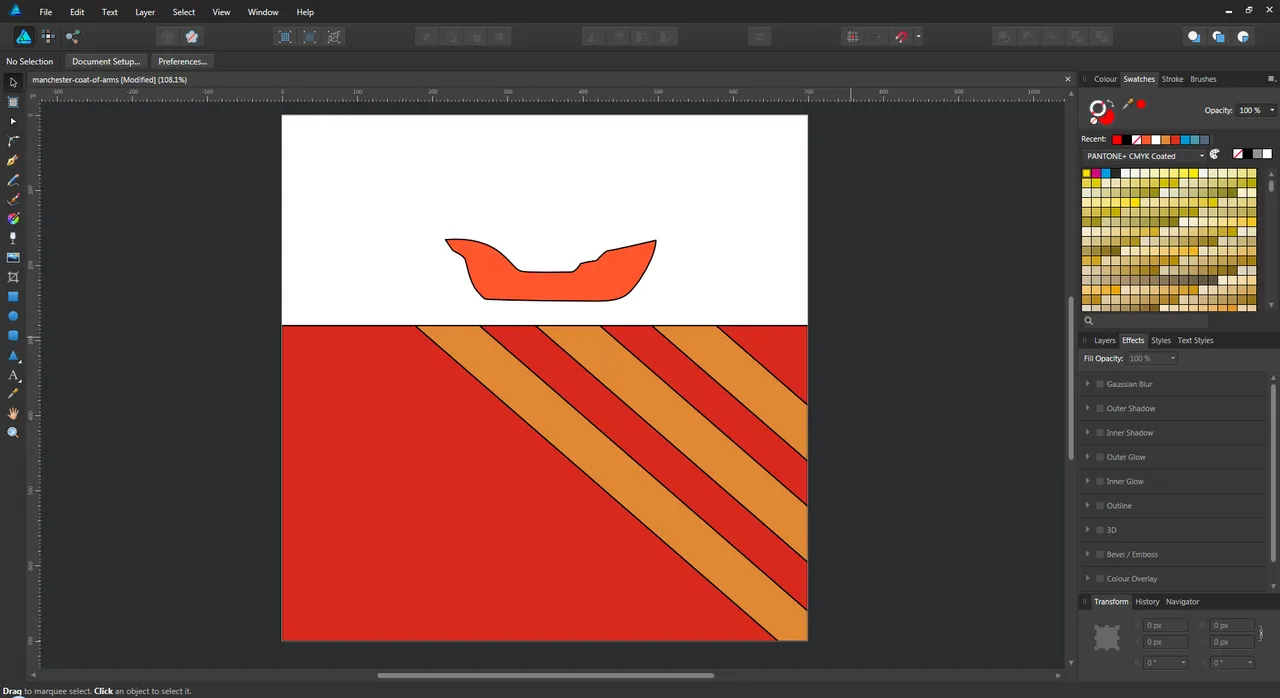Select the Rounded Rectangle tool
Viewport: 1280px width, 698px height.
pyautogui.click(x=13, y=335)
